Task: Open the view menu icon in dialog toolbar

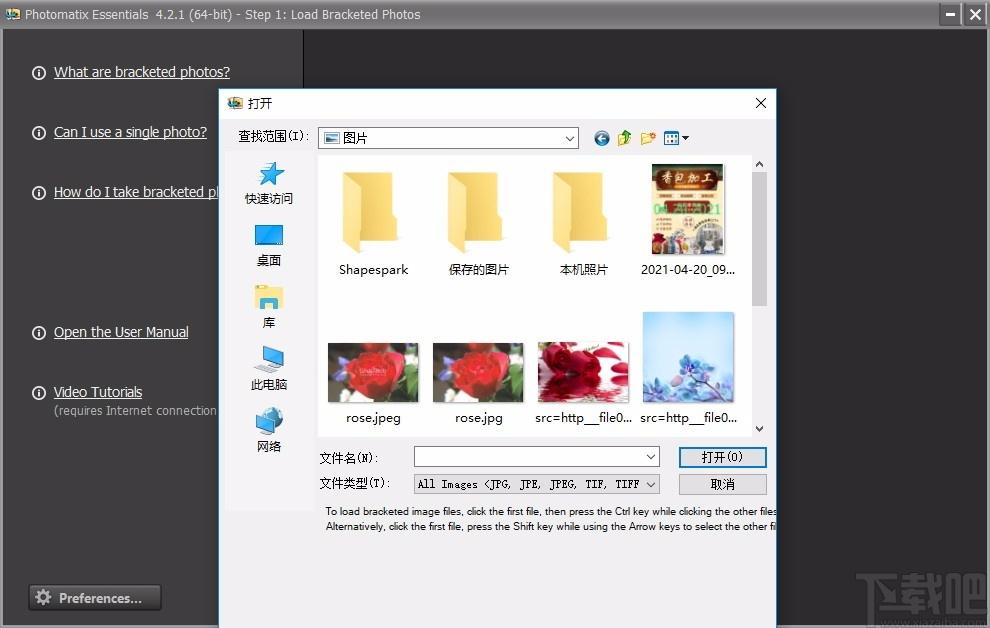Action: pyautogui.click(x=676, y=138)
